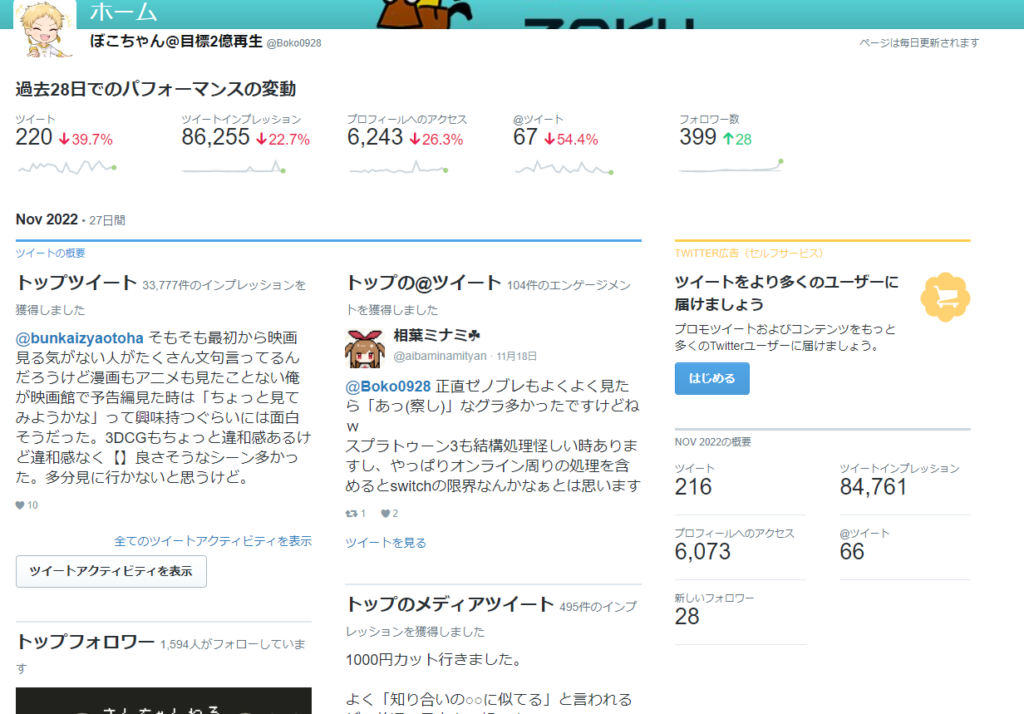Click the トップフォロワー heading
Screen dimensions: 1024x714
click(85, 642)
